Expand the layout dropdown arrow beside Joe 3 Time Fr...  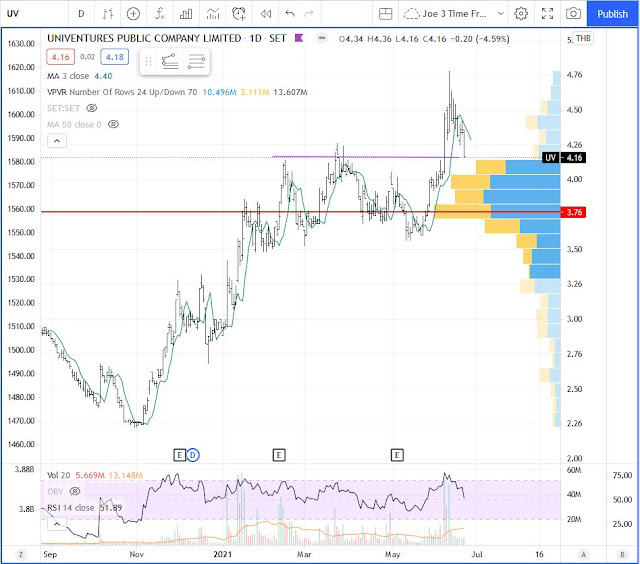point(500,14)
